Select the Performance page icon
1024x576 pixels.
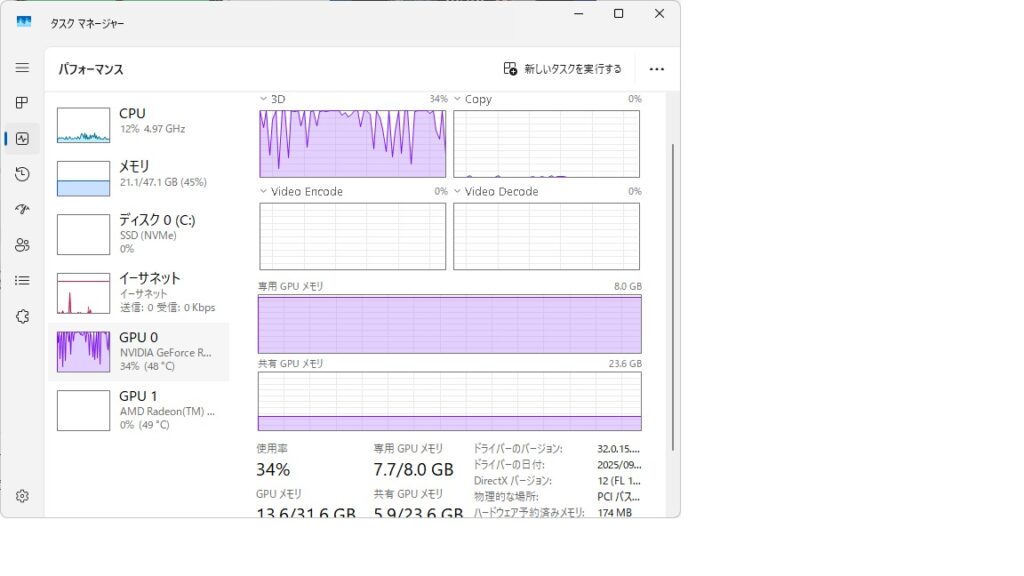click(22, 139)
